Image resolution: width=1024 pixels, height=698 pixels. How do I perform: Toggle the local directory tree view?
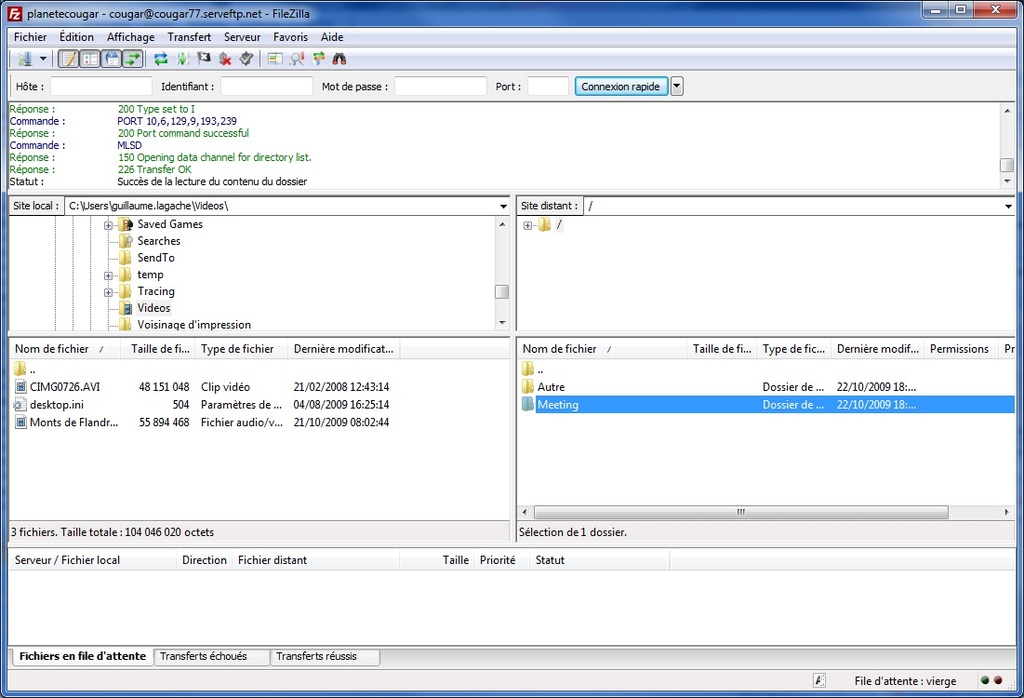point(90,59)
